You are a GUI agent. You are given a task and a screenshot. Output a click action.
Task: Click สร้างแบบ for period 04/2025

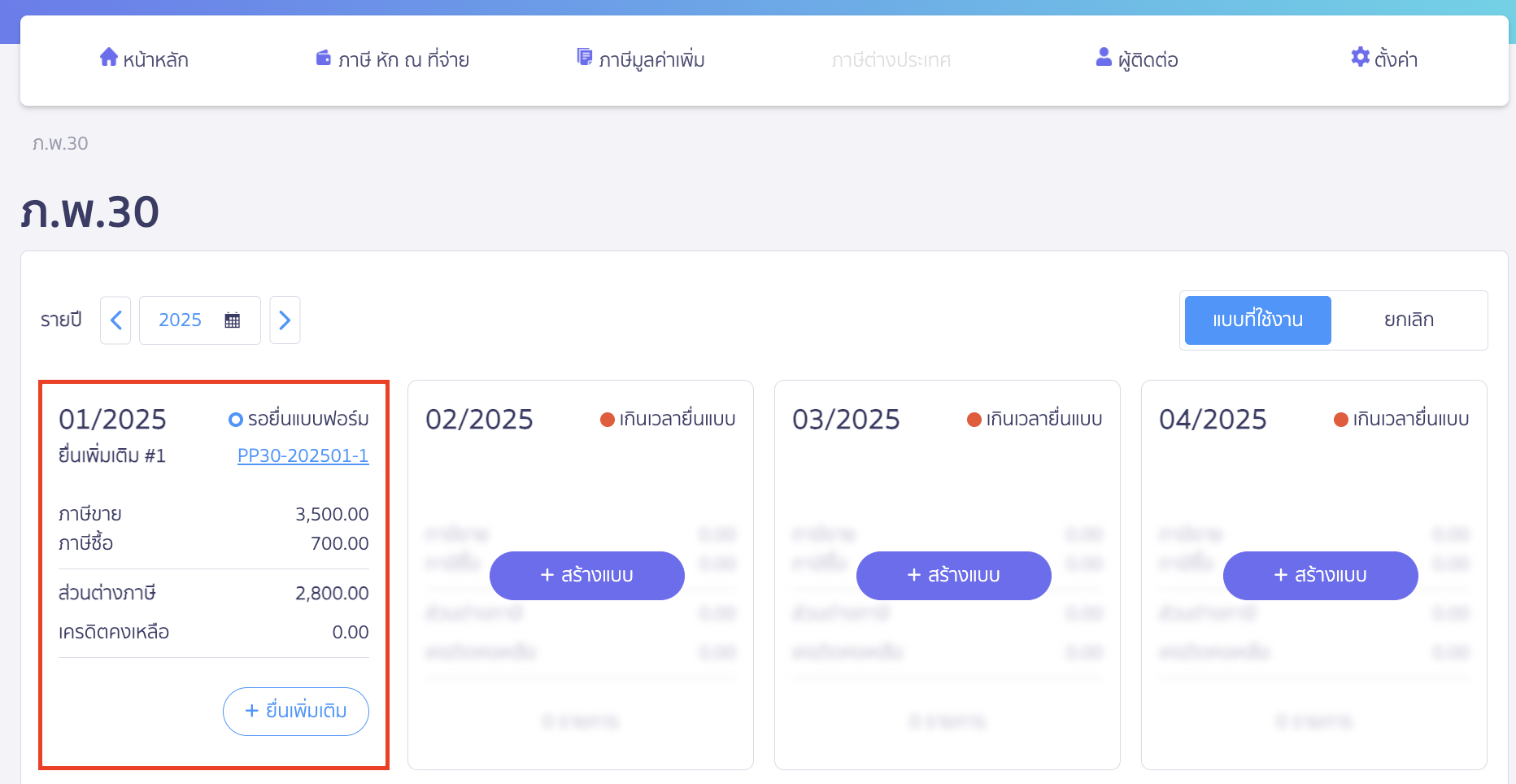coord(1321,576)
